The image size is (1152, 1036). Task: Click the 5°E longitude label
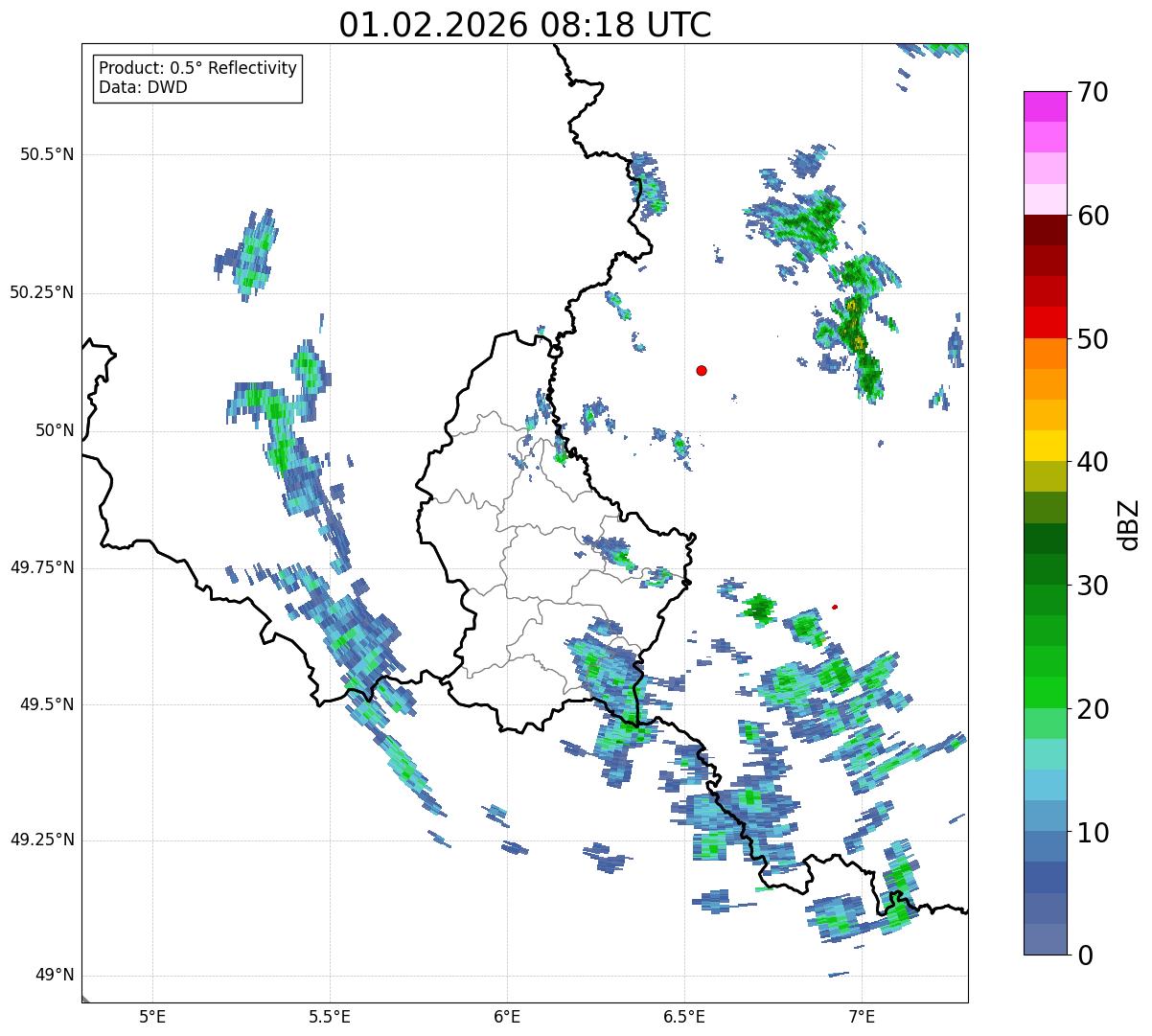[x=152, y=1016]
